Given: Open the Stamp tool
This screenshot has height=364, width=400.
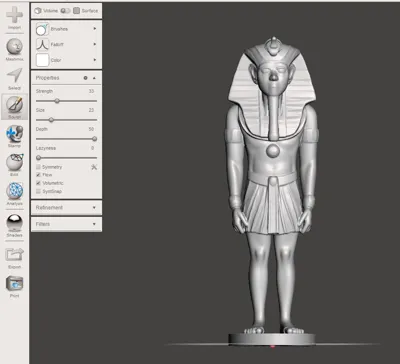Looking at the screenshot, I should click(14, 136).
